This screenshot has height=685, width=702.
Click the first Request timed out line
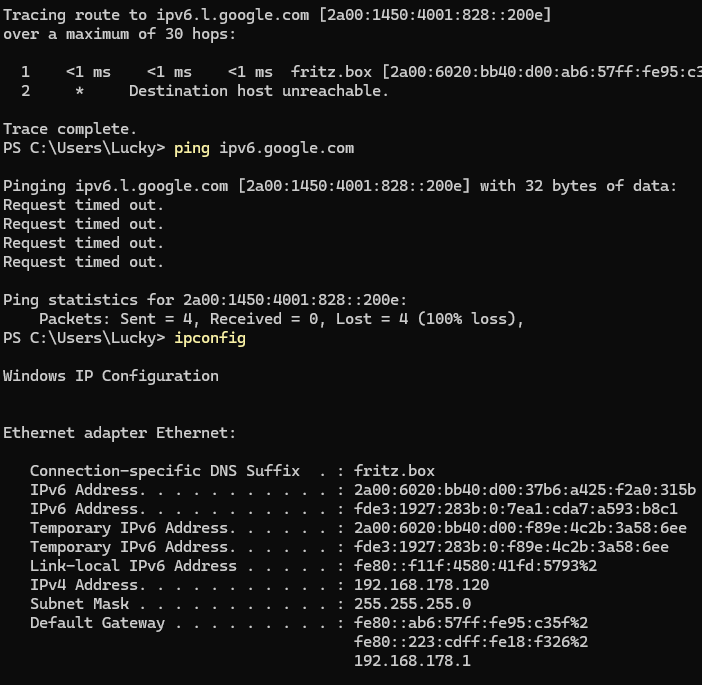pyautogui.click(x=84, y=205)
